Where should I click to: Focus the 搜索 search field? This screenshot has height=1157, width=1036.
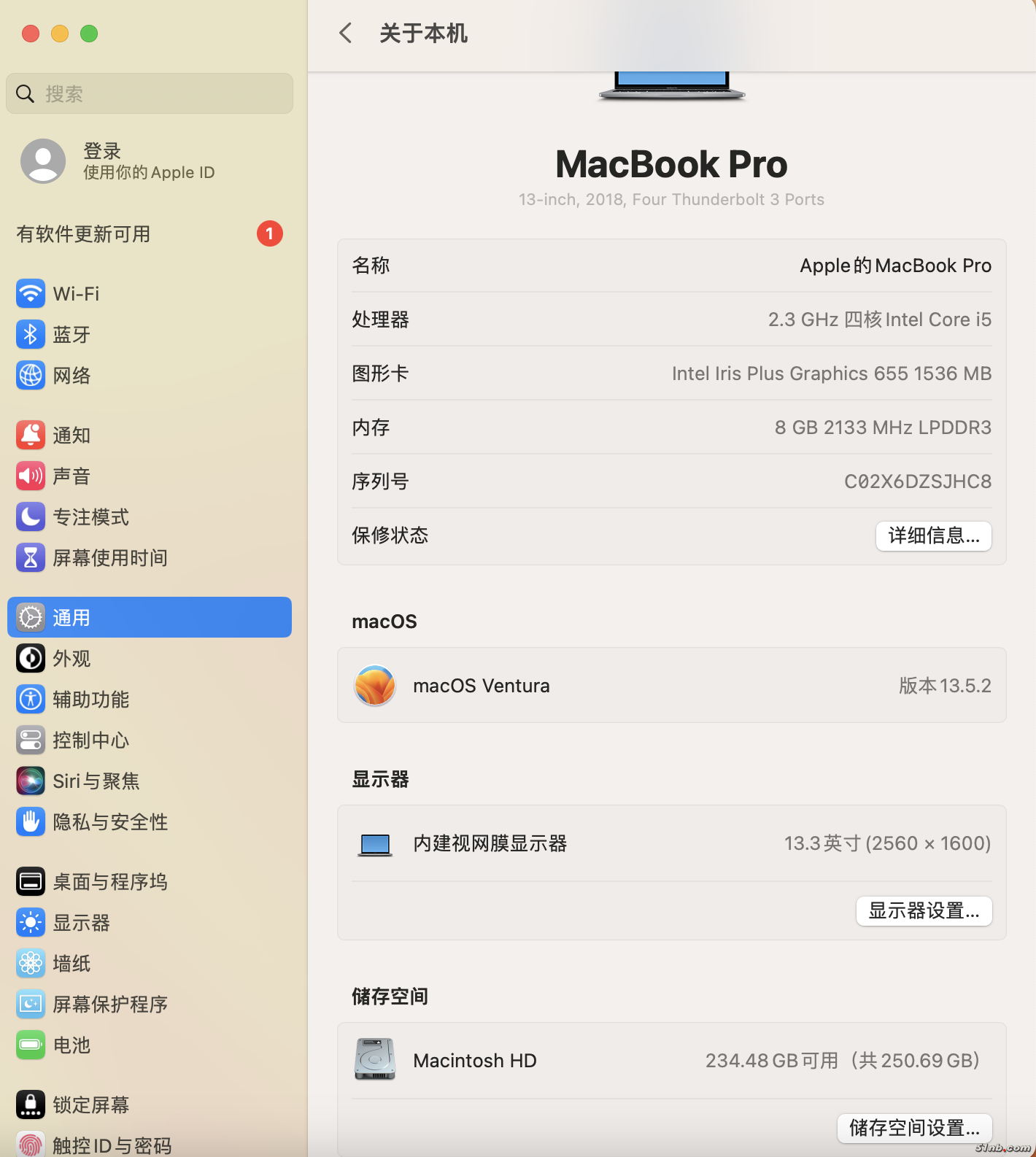[x=150, y=93]
